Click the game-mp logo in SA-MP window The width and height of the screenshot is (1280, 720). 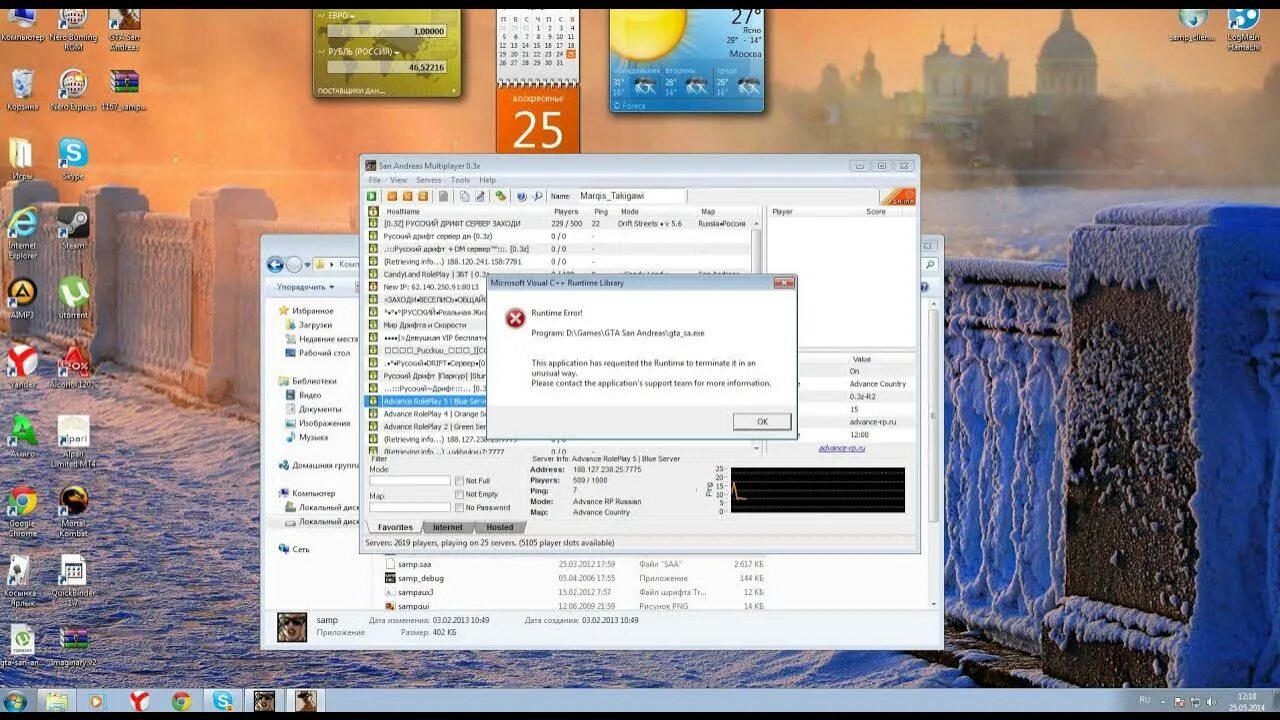tap(897, 197)
